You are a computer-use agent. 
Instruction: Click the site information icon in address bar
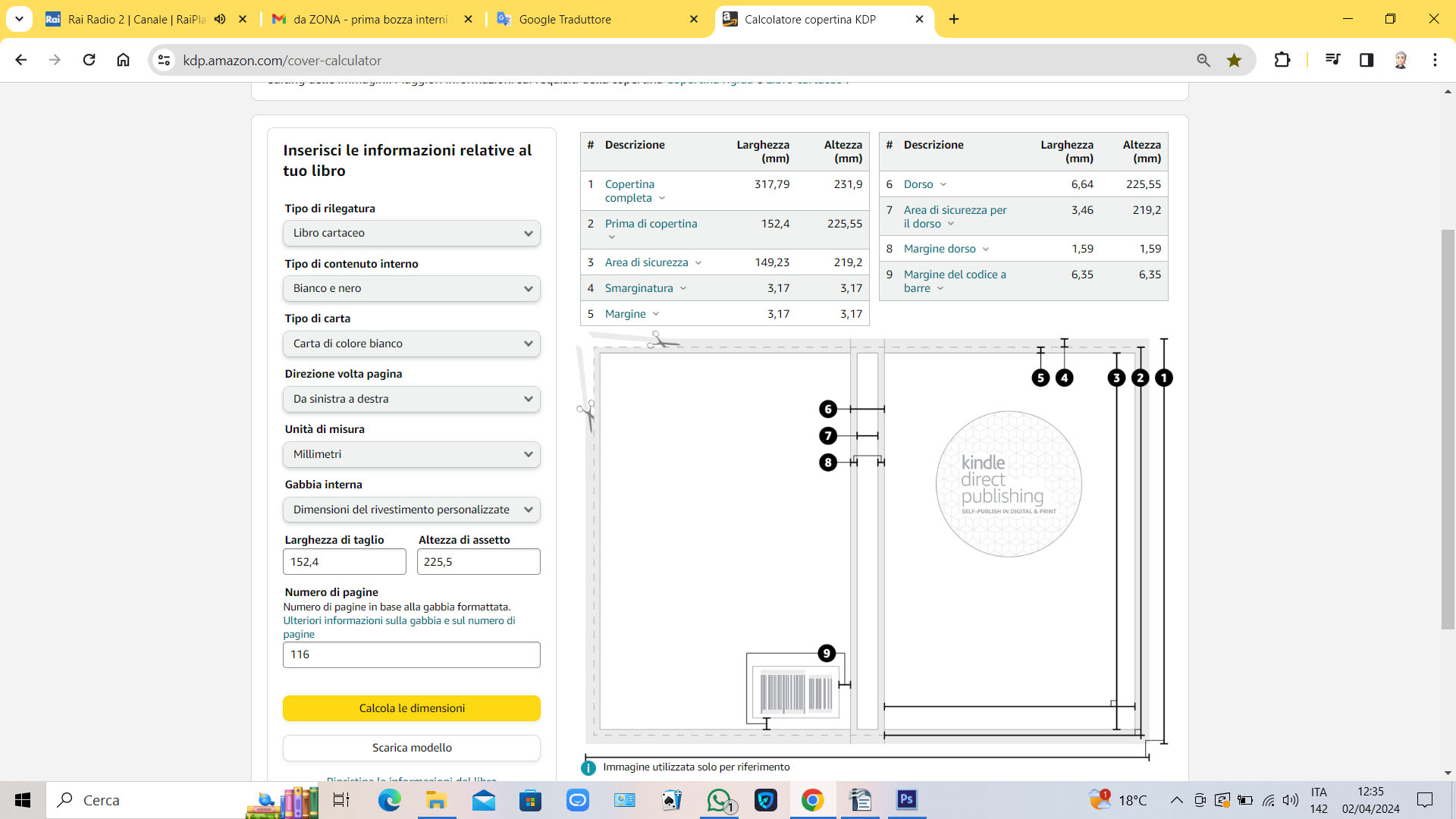click(164, 60)
